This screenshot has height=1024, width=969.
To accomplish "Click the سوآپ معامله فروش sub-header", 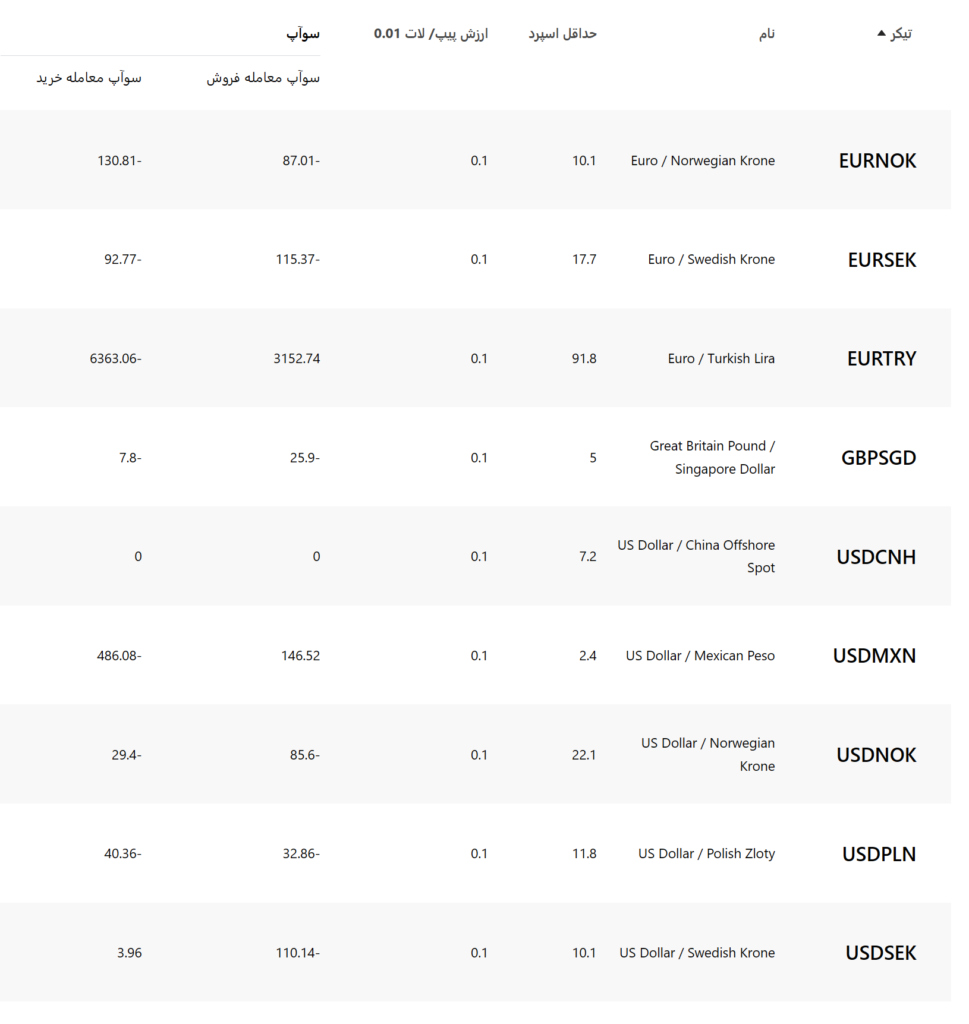I will pyautogui.click(x=263, y=78).
